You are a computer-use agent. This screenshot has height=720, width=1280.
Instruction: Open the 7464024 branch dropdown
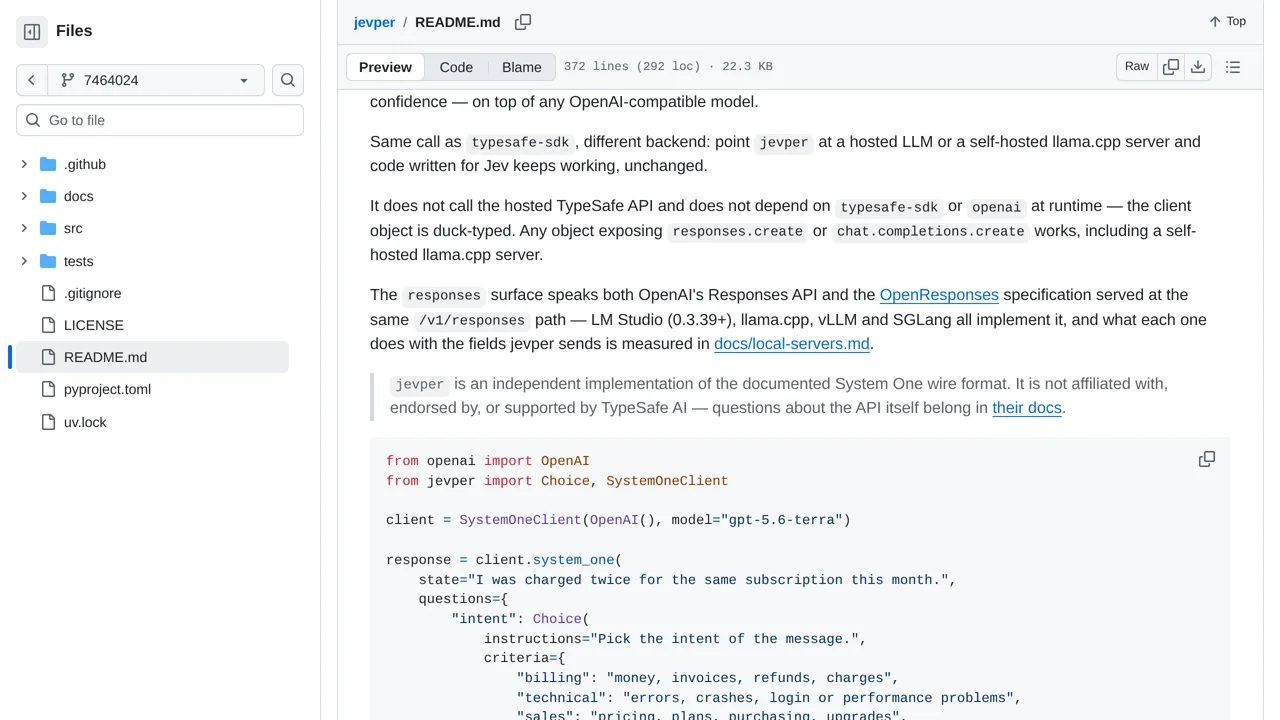pyautogui.click(x=156, y=80)
